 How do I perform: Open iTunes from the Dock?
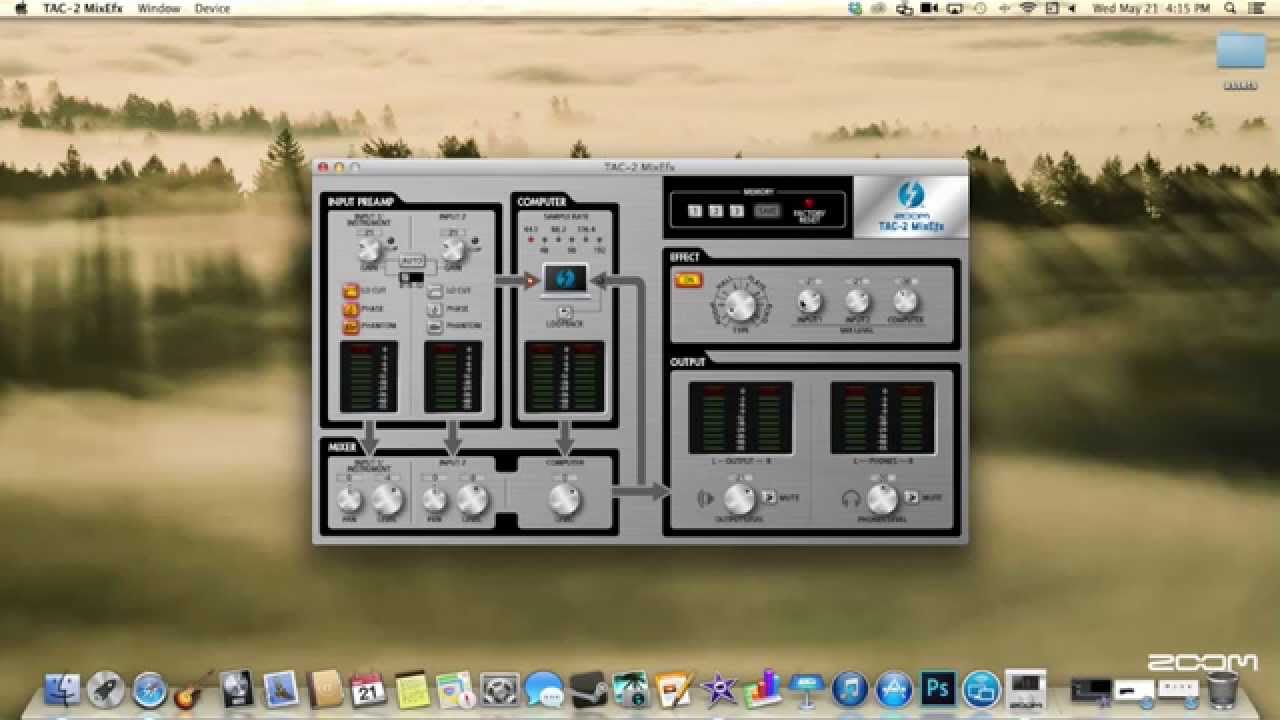[850, 689]
